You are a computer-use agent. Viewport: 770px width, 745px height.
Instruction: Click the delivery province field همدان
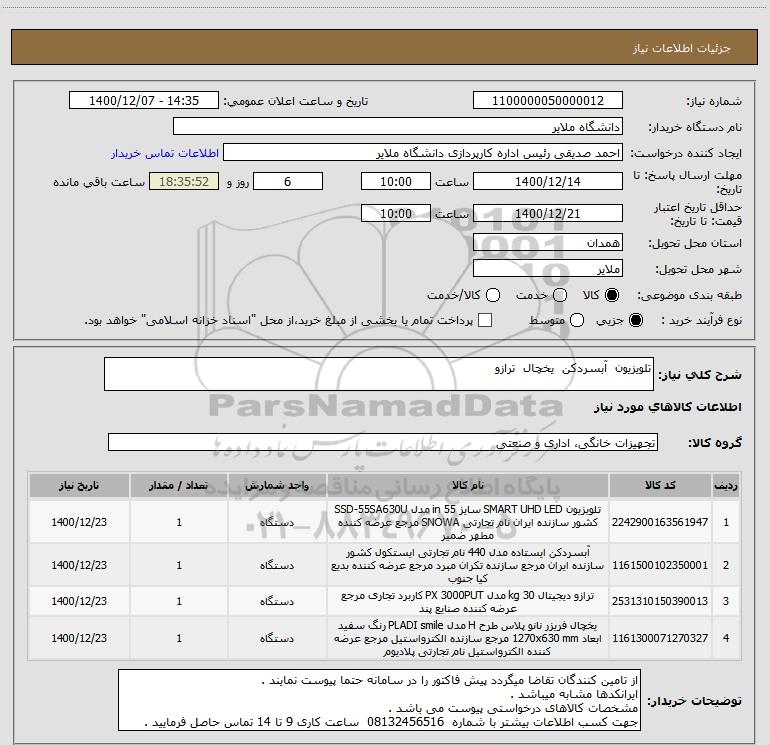pos(548,242)
